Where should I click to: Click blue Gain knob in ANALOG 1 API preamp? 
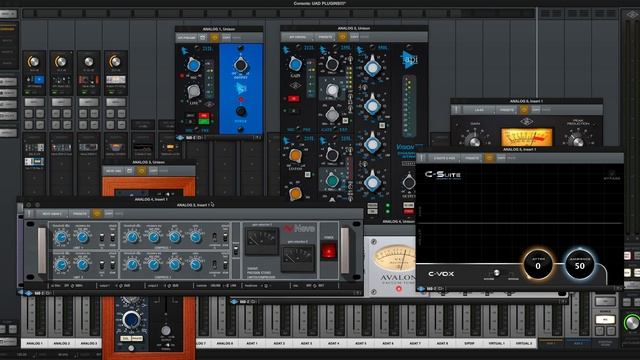coord(193,64)
